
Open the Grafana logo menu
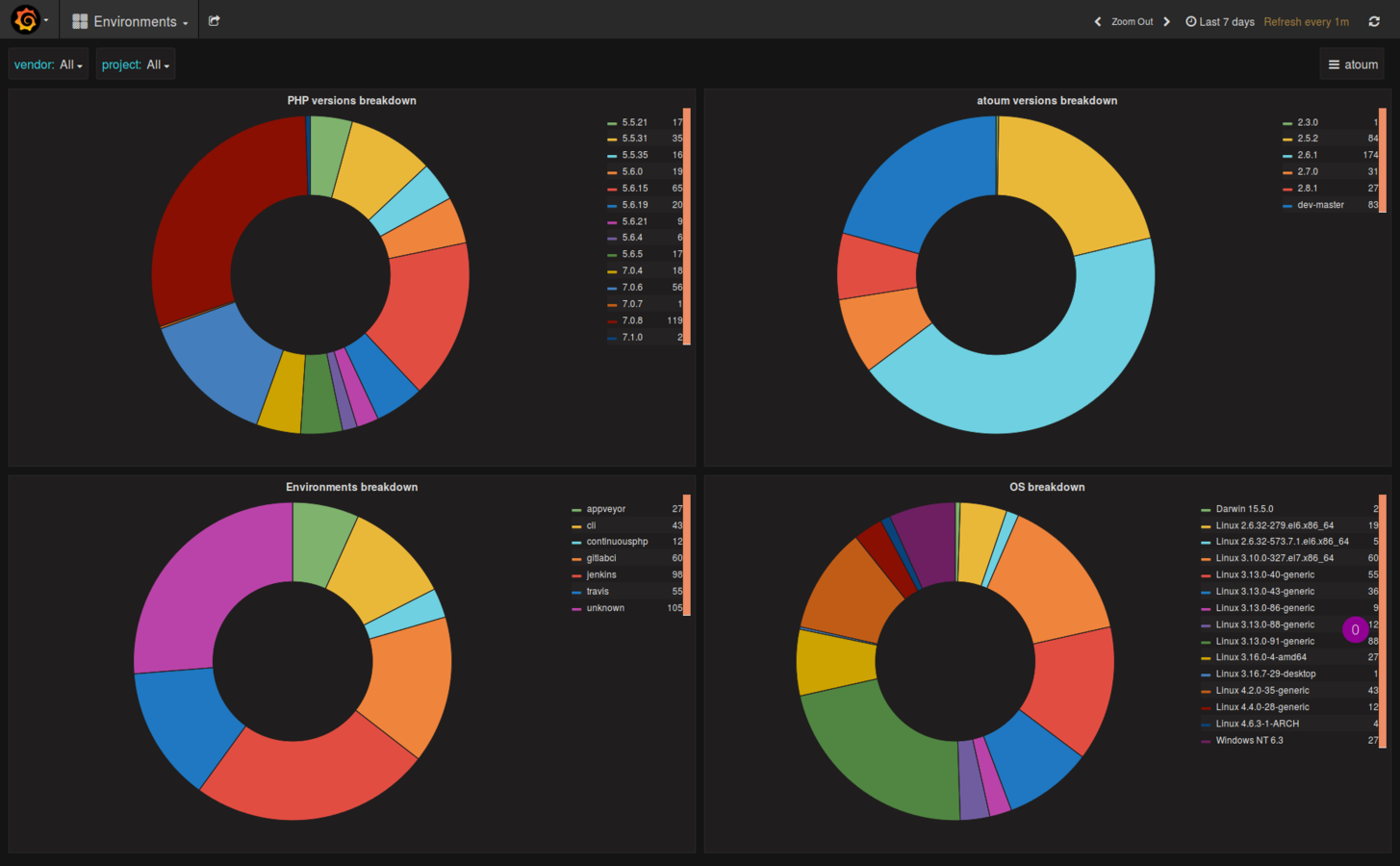point(28,20)
